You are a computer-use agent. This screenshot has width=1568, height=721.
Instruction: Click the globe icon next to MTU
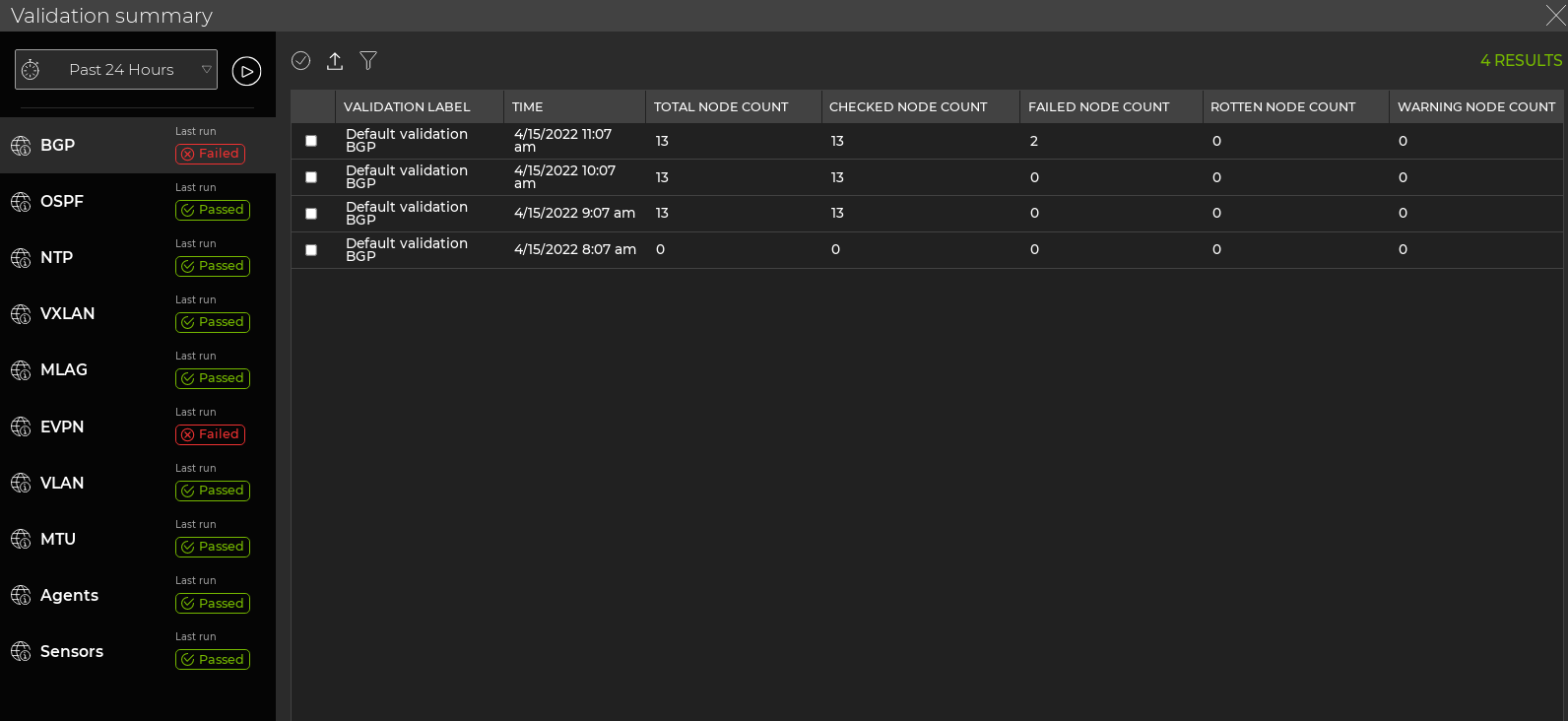click(21, 540)
